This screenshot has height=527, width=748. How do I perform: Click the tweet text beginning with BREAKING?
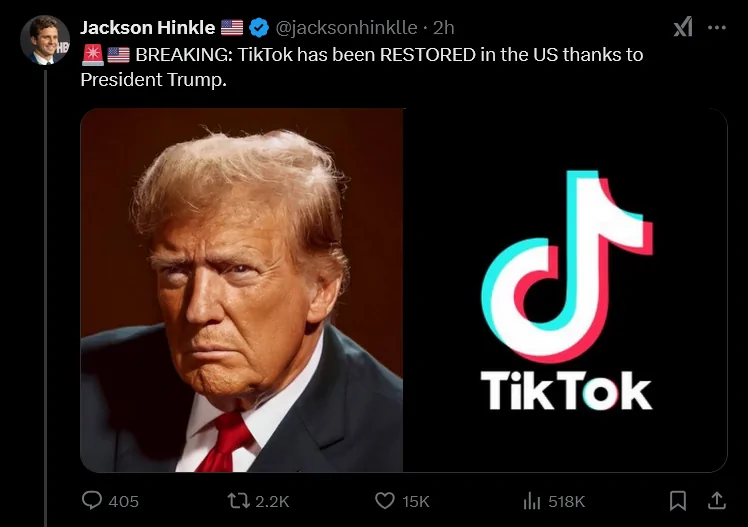(x=362, y=67)
